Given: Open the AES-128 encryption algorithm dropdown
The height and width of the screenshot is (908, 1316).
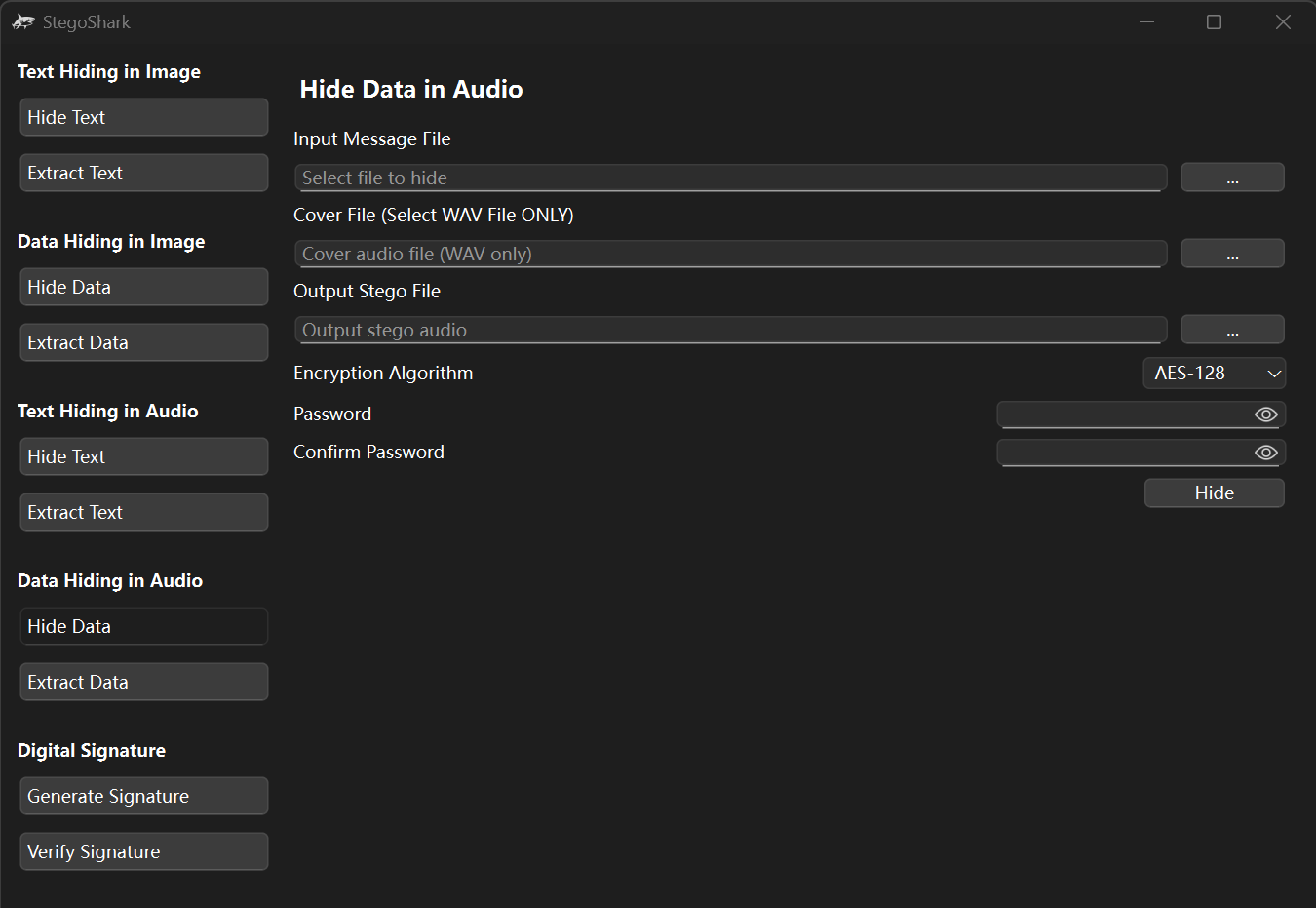Looking at the screenshot, I should click(1214, 373).
